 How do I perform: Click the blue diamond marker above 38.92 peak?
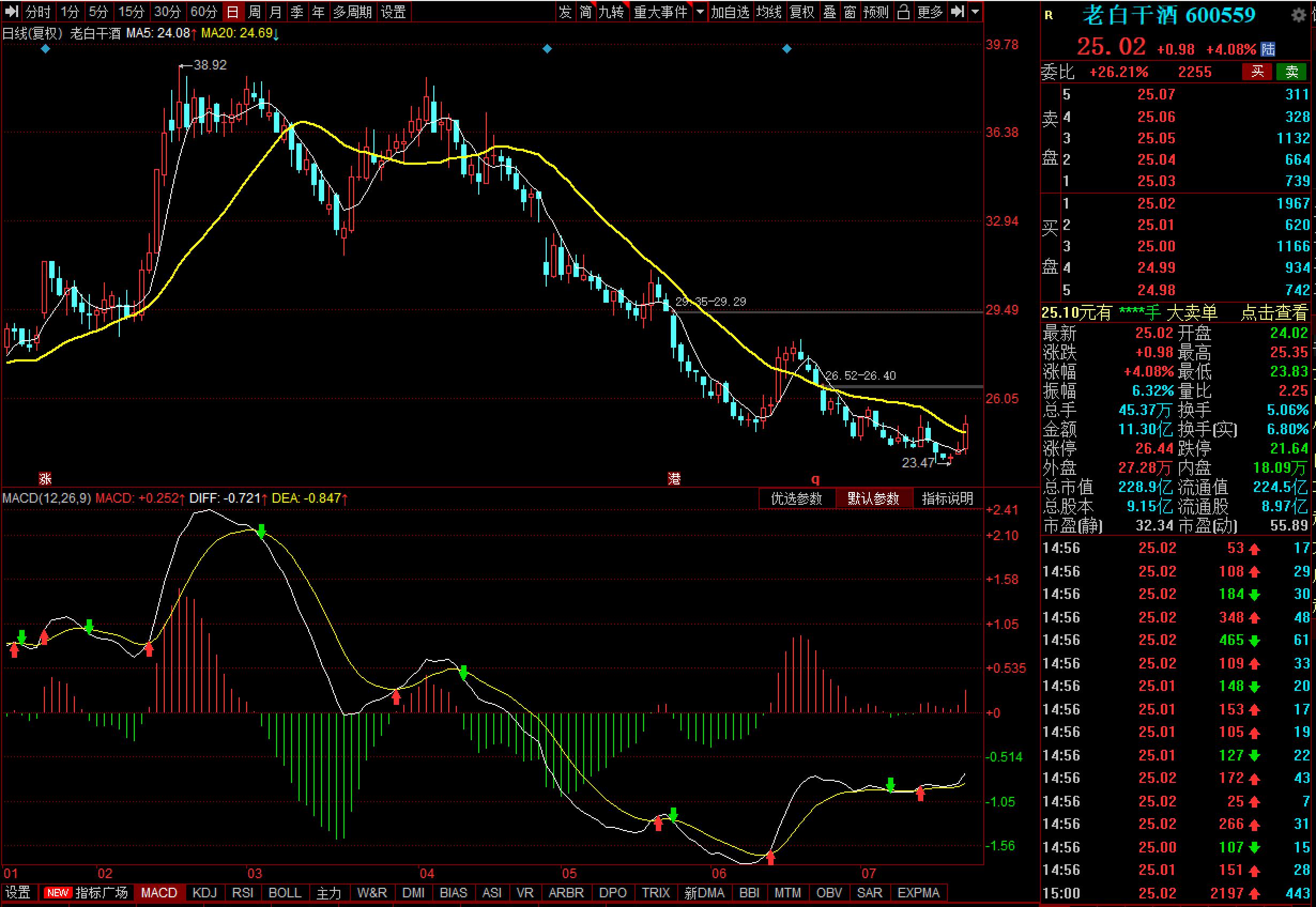[x=46, y=49]
